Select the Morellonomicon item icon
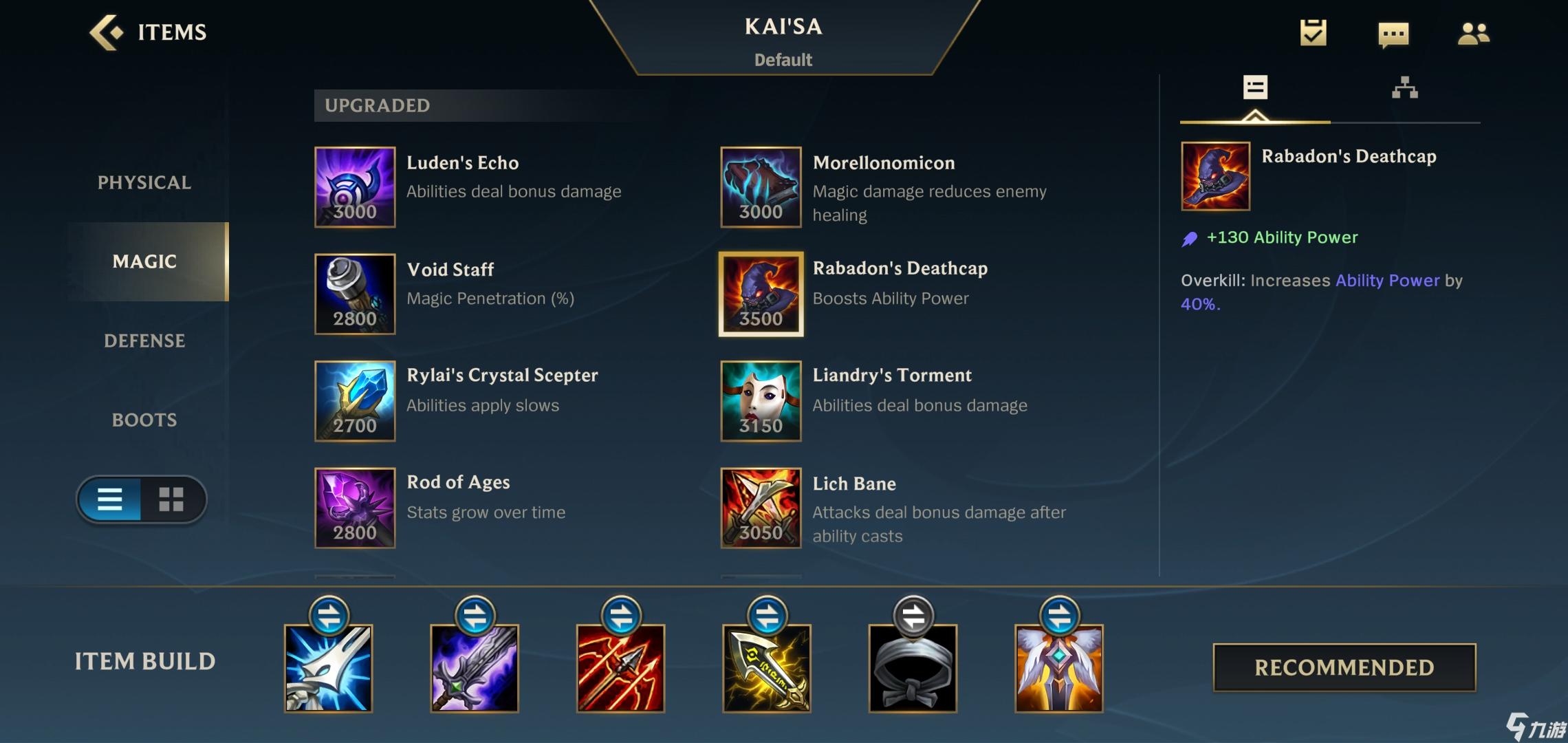 coord(761,187)
